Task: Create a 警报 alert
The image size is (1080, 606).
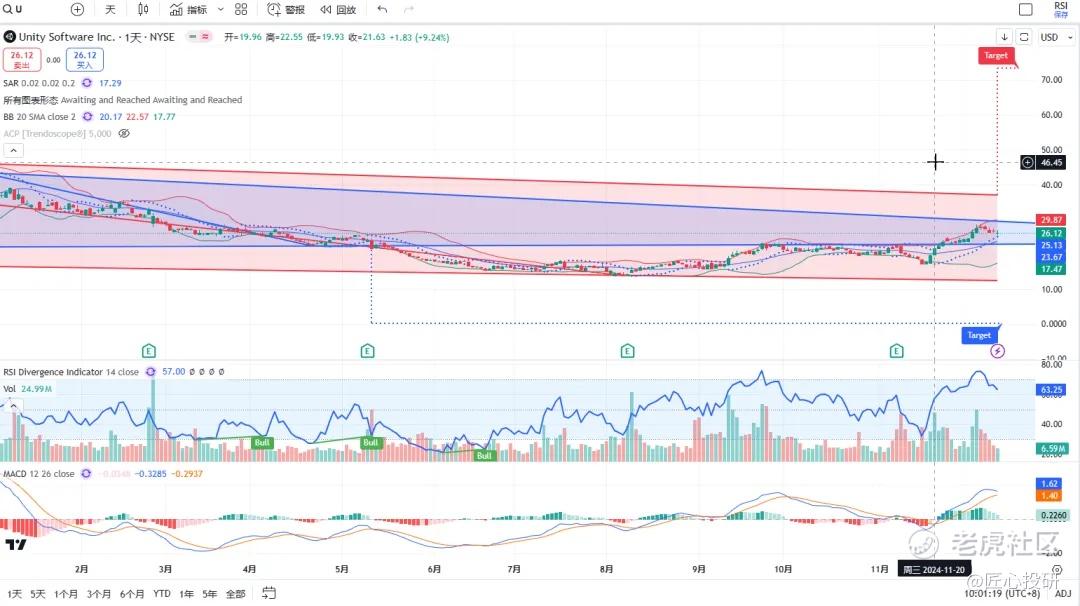Action: click(286, 9)
